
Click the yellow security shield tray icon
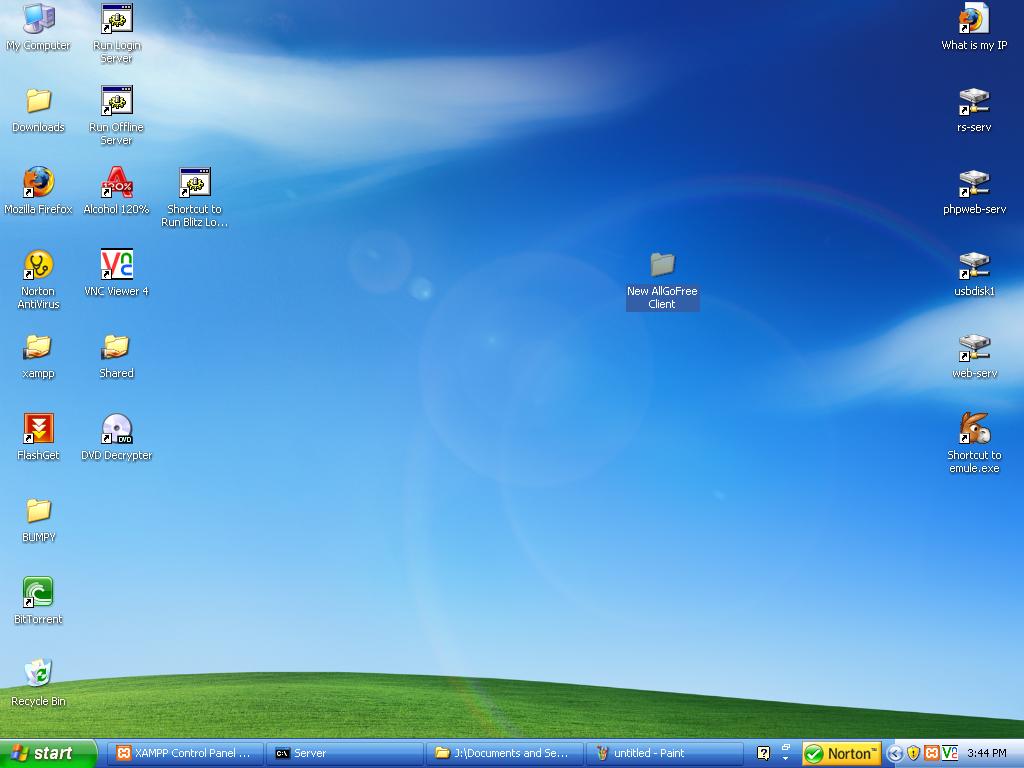[914, 754]
